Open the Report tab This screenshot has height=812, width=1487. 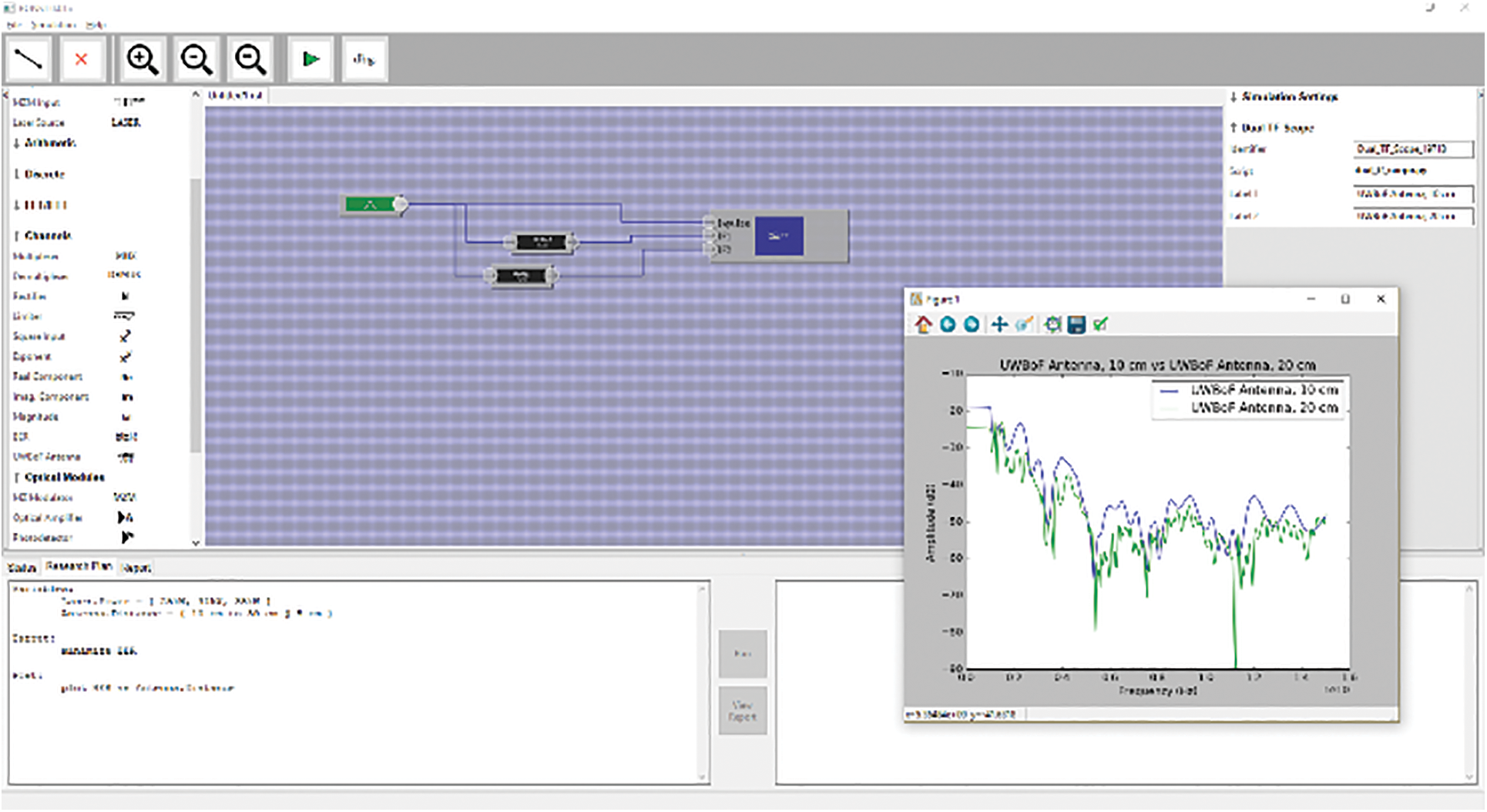(x=136, y=568)
